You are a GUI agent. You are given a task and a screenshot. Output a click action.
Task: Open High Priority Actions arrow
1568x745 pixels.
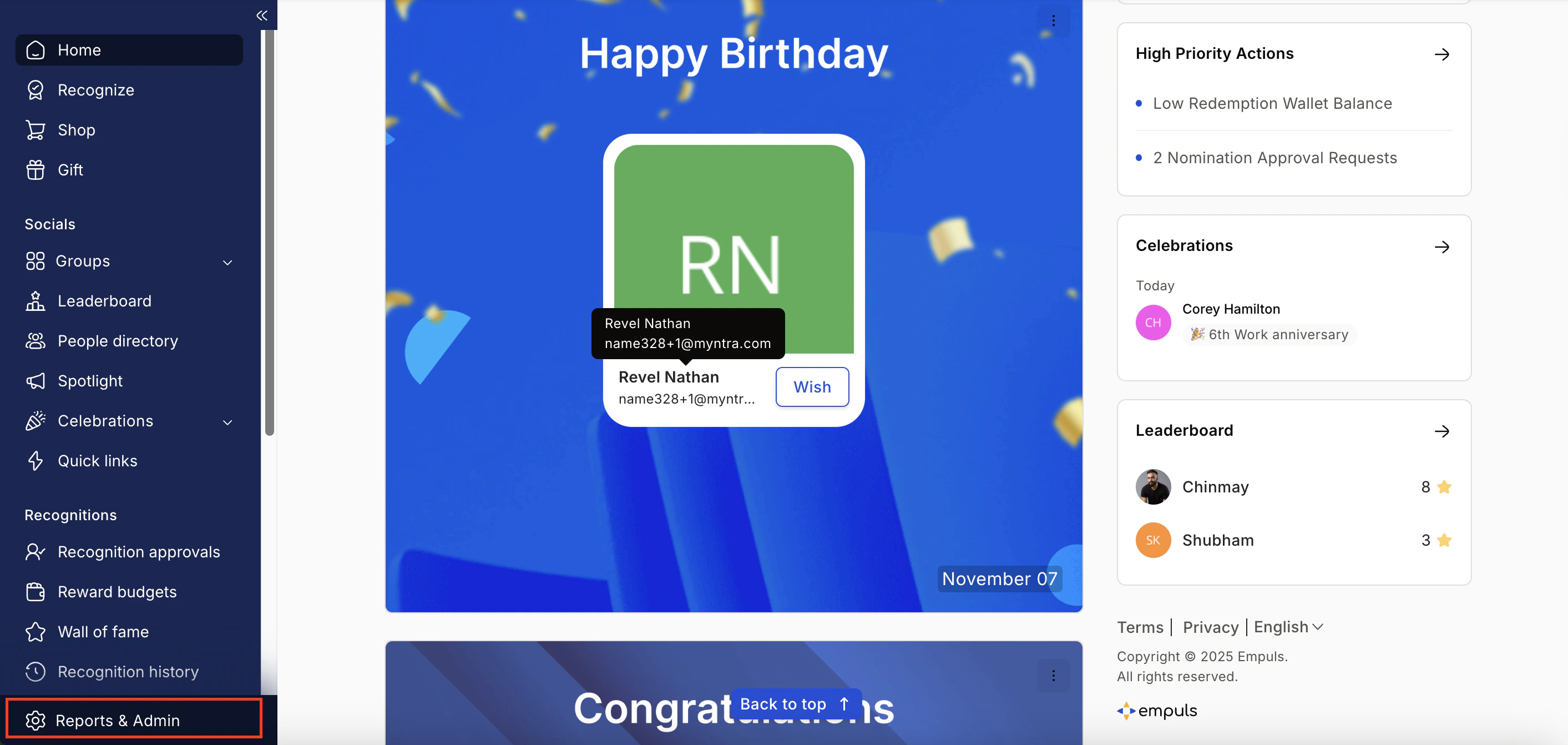coord(1442,54)
